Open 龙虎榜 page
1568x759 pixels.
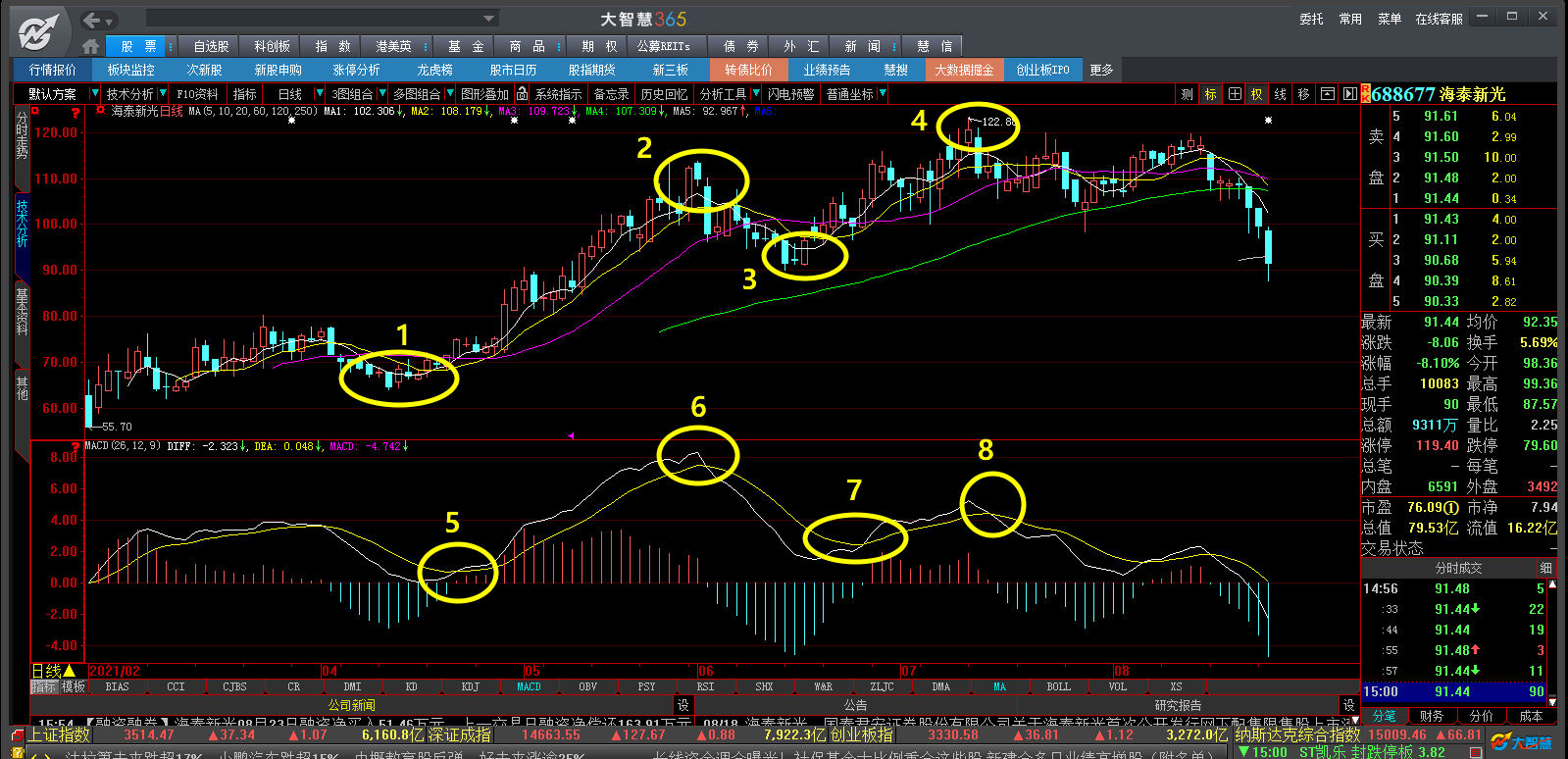[x=434, y=70]
